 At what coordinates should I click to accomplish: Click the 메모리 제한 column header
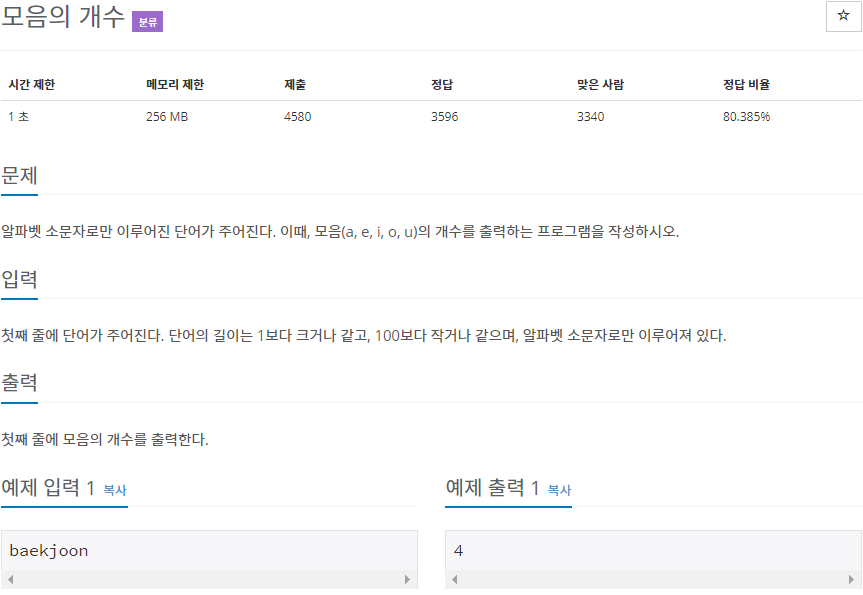coord(175,85)
